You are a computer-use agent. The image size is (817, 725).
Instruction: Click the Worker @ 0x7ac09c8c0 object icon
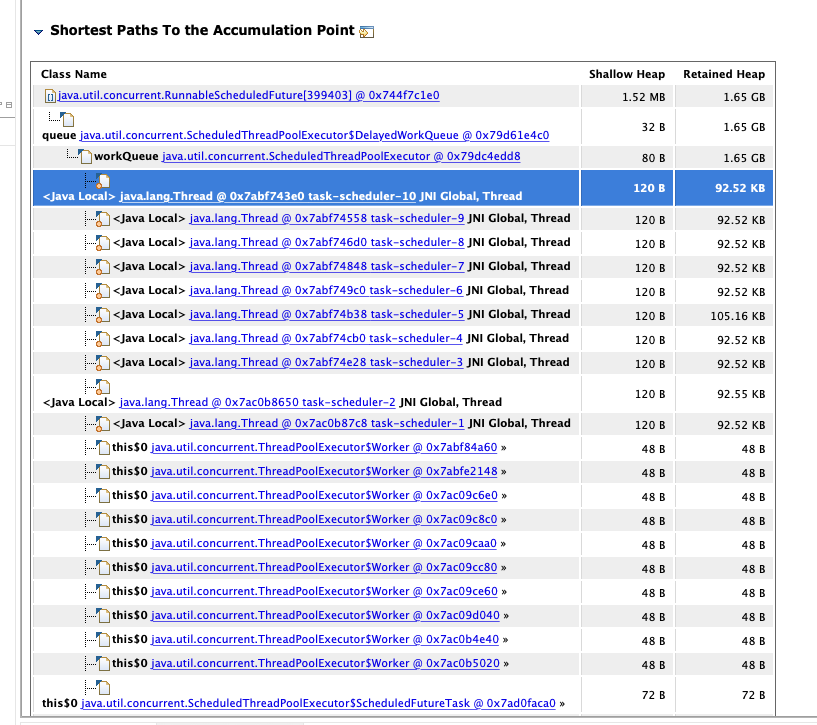pos(102,520)
